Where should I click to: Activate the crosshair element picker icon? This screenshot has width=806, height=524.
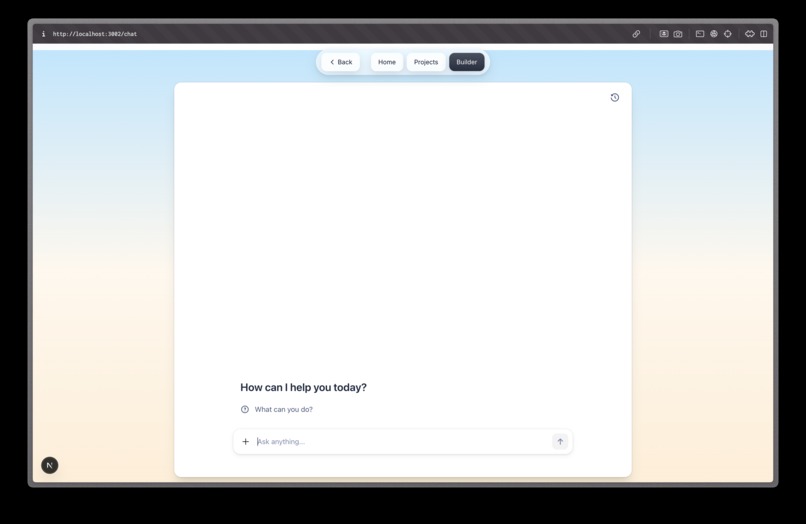tap(728, 34)
